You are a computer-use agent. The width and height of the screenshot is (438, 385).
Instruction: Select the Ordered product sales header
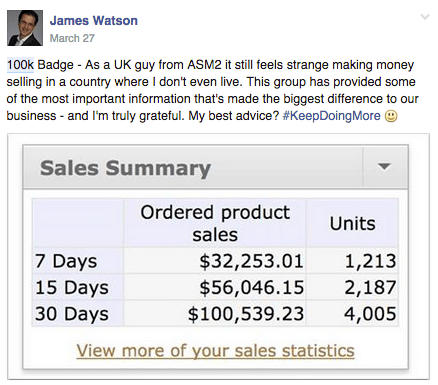tap(215, 223)
